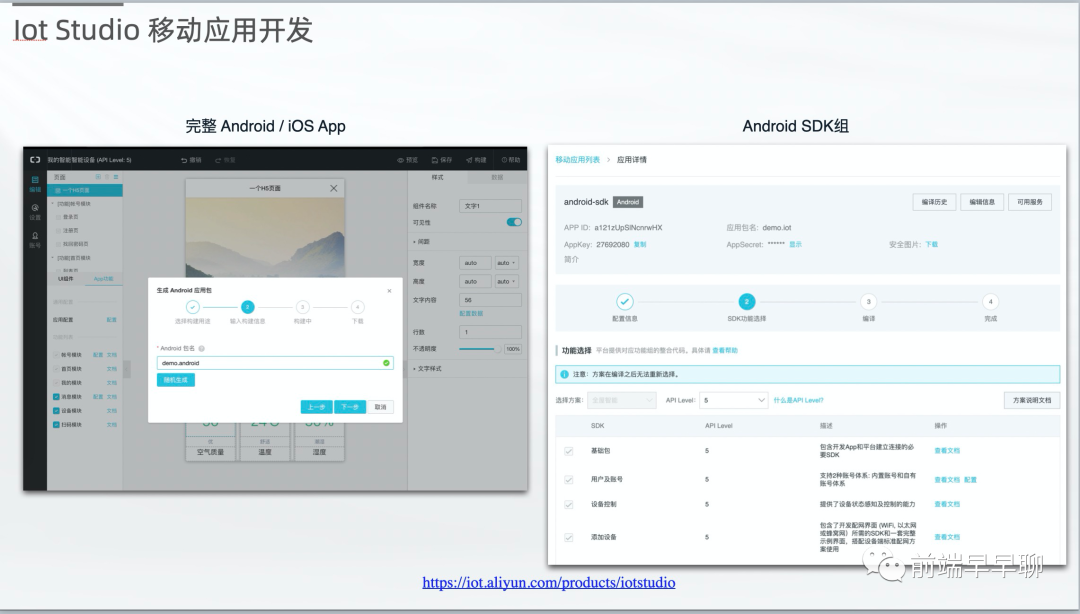Click the completed 配置信息 step check icon
The width and height of the screenshot is (1080, 614).
click(x=625, y=302)
